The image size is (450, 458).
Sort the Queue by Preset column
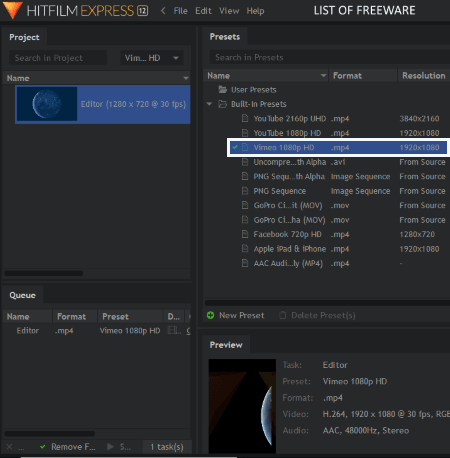pos(130,316)
